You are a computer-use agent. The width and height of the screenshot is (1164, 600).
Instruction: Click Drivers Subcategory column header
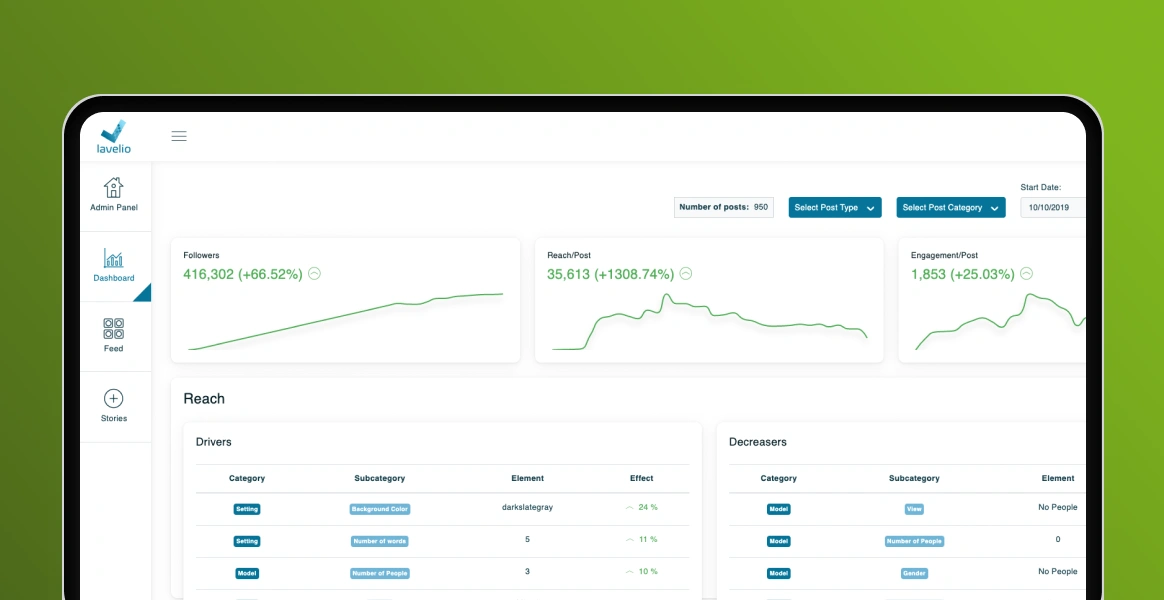(x=380, y=478)
